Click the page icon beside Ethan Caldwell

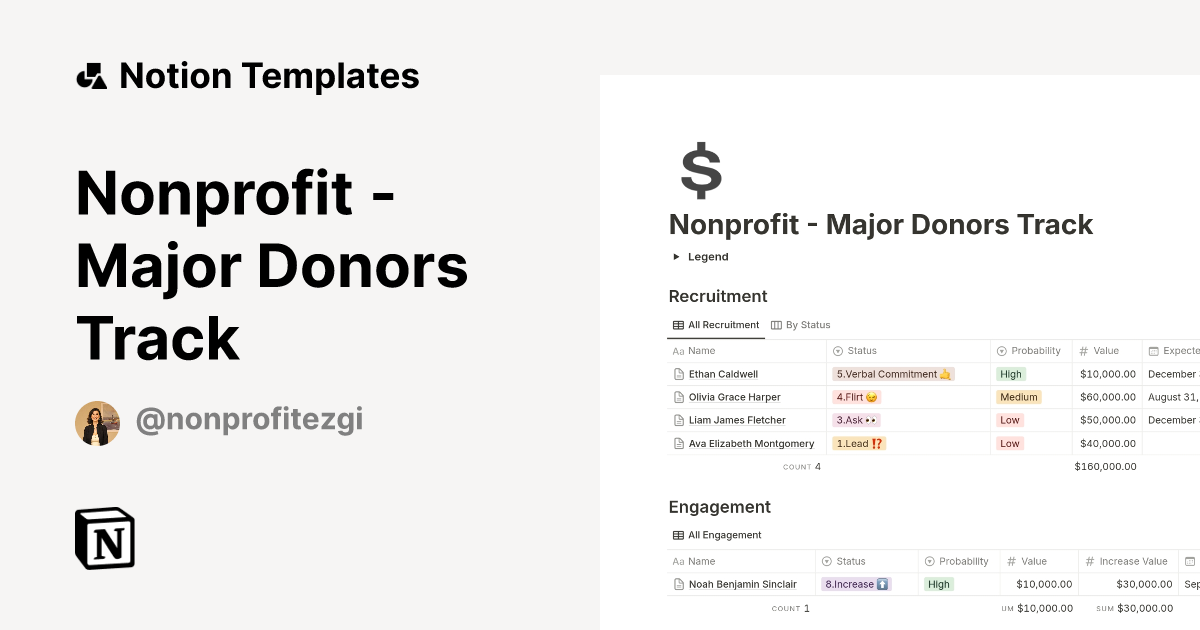[679, 373]
